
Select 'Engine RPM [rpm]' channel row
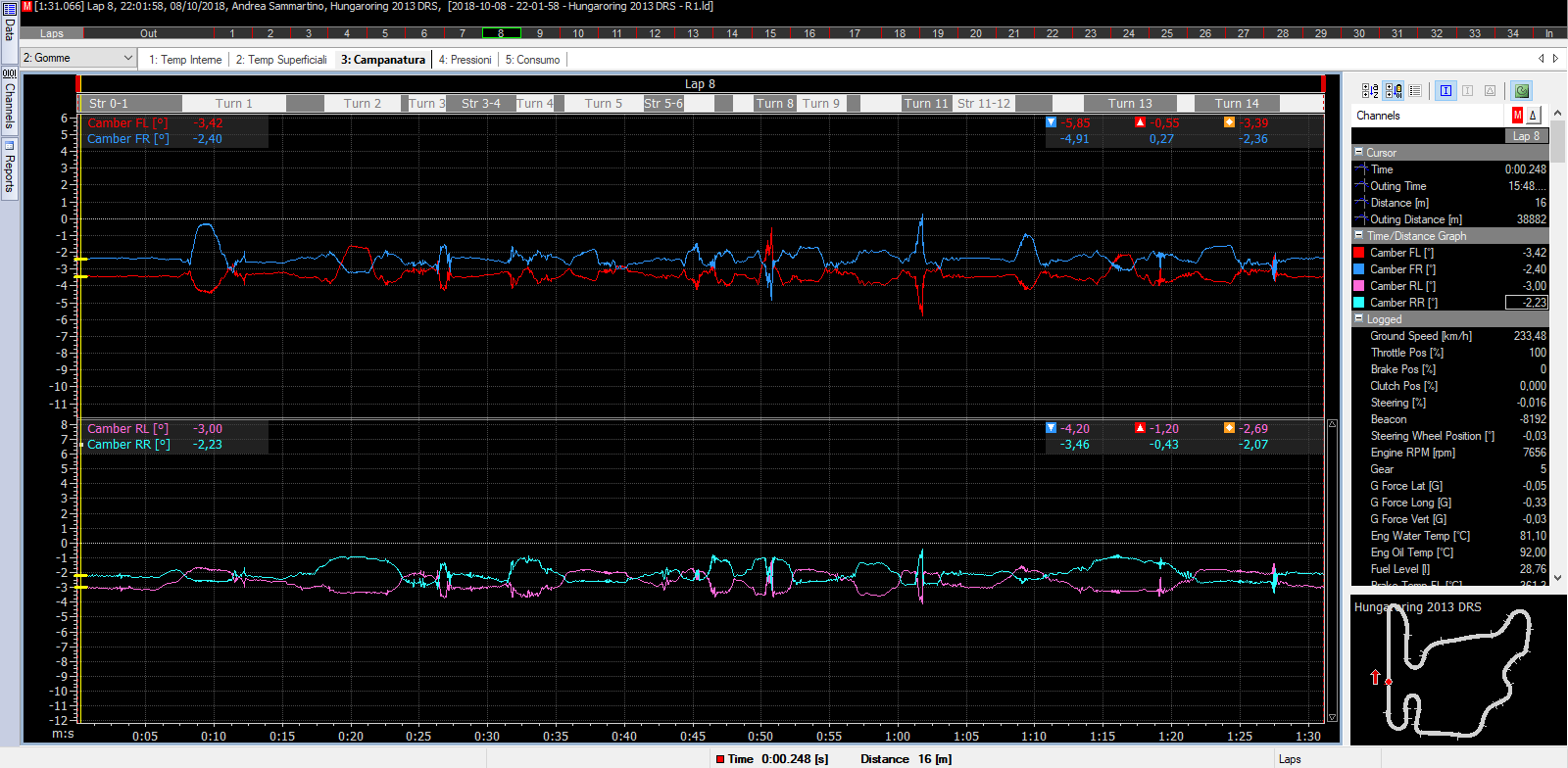click(1450, 452)
